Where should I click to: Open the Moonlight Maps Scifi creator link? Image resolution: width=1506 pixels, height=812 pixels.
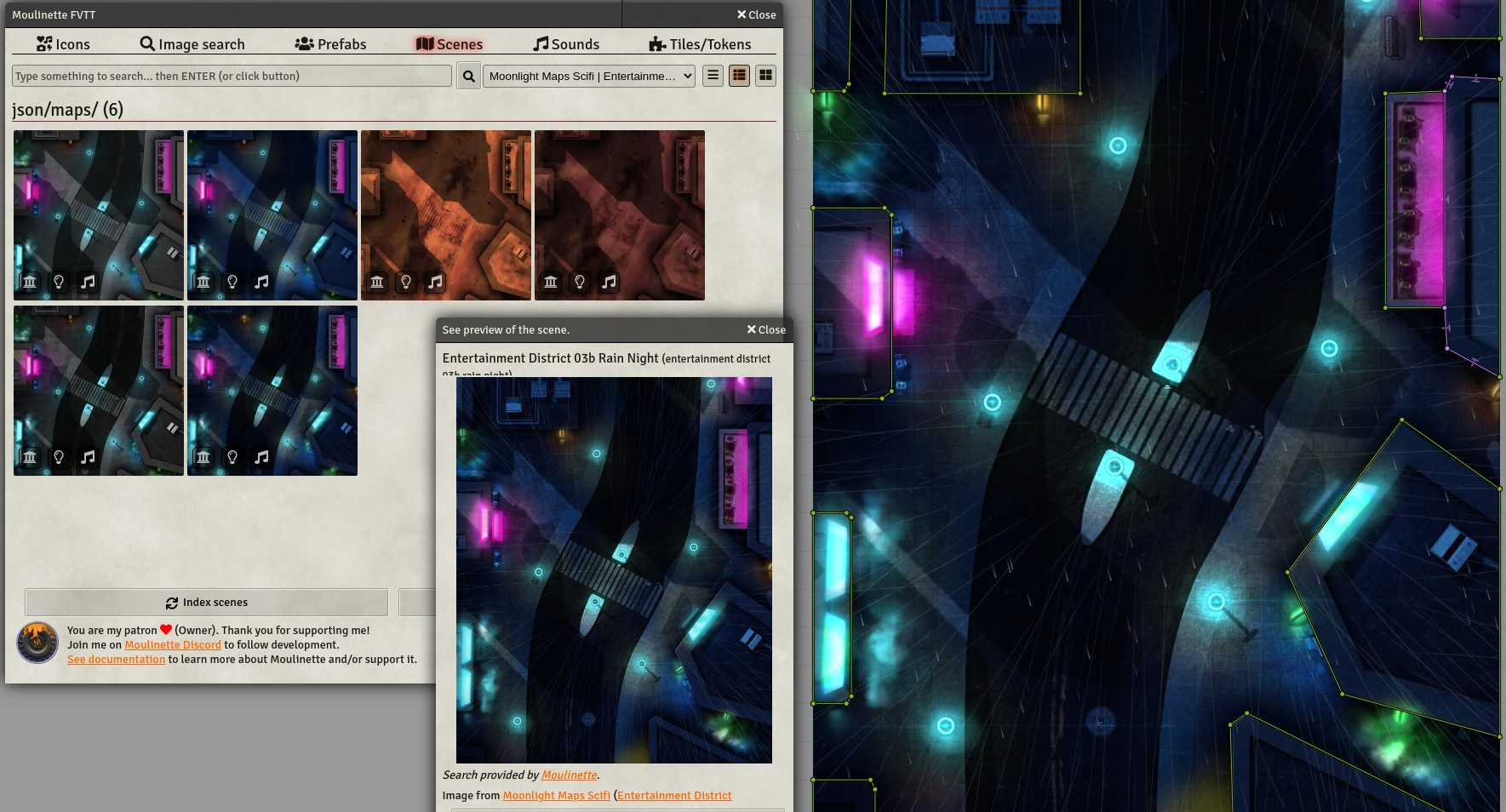coord(556,796)
